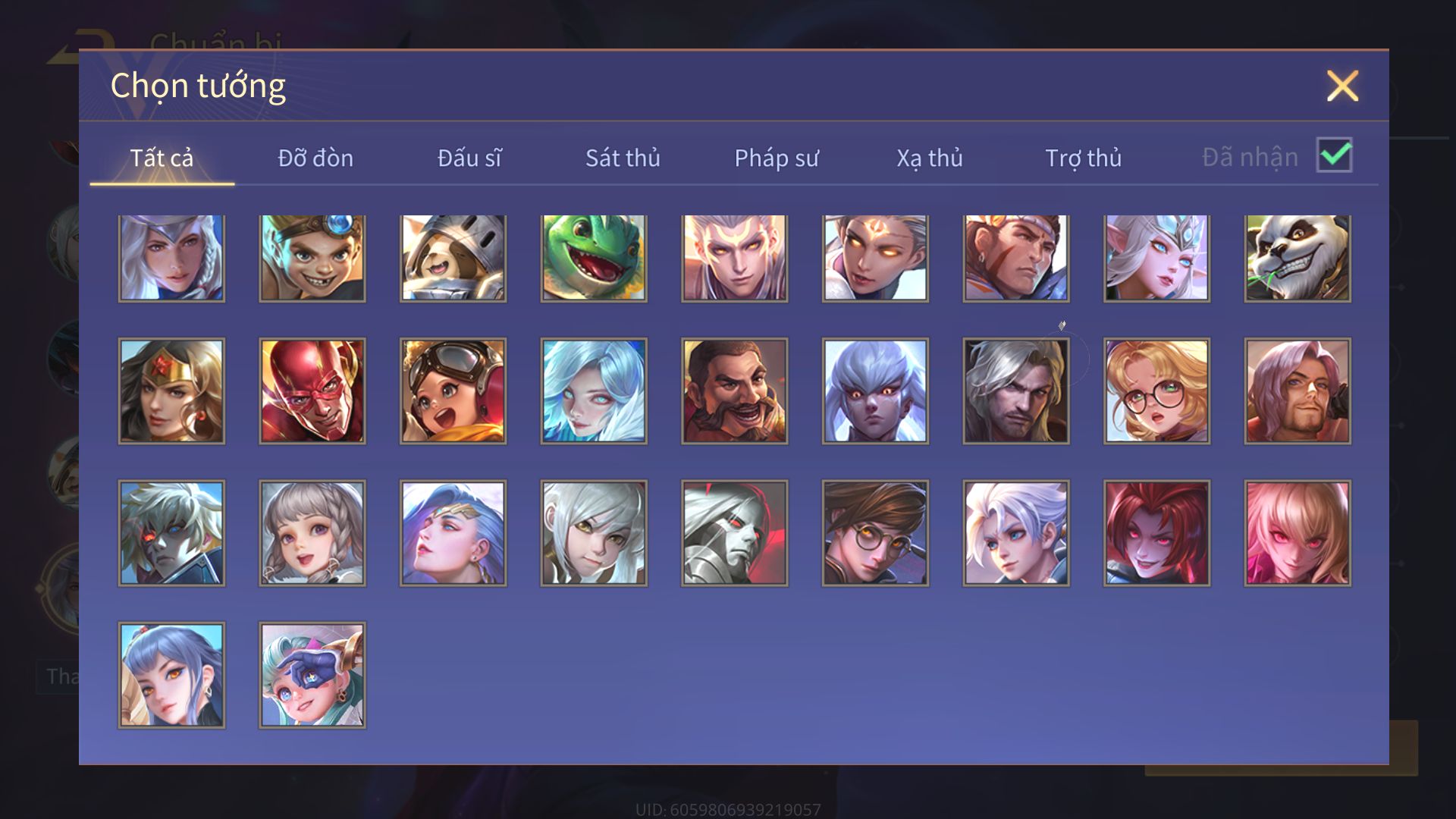Switch to the Đỡ đòn tab

(x=315, y=158)
